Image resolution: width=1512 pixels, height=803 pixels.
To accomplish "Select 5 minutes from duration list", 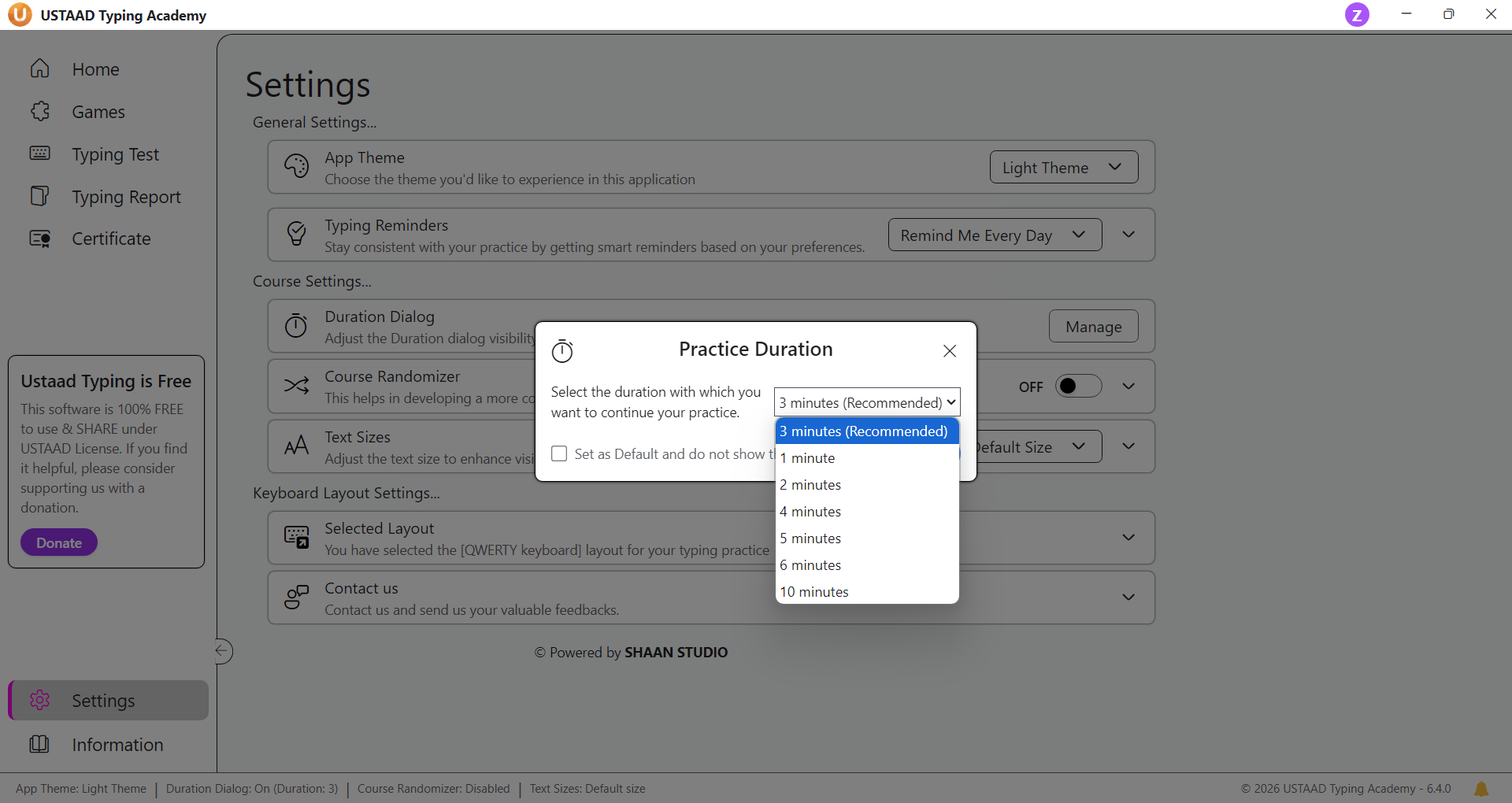I will (x=811, y=538).
